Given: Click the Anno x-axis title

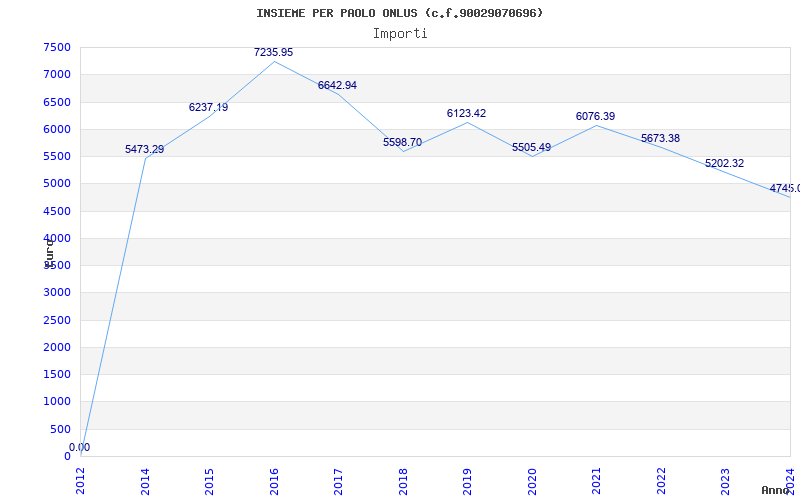Looking at the screenshot, I should (776, 490).
